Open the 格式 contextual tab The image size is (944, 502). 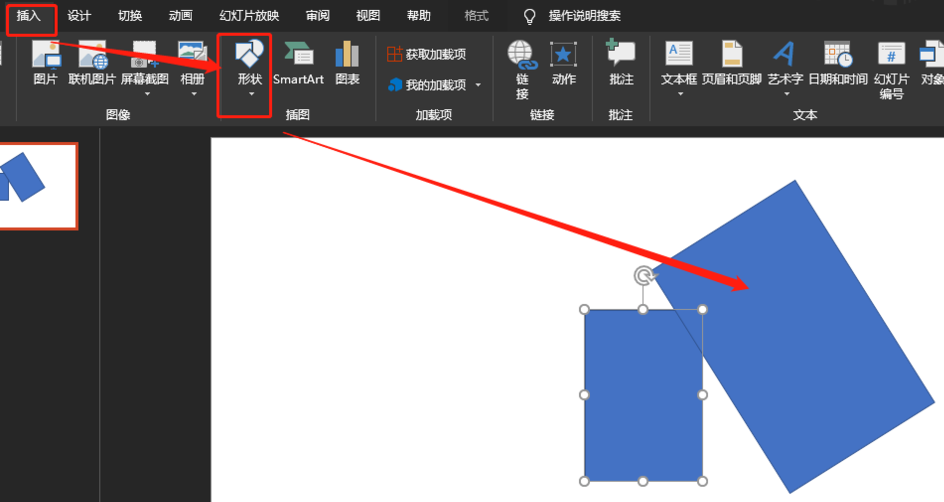[x=476, y=16]
